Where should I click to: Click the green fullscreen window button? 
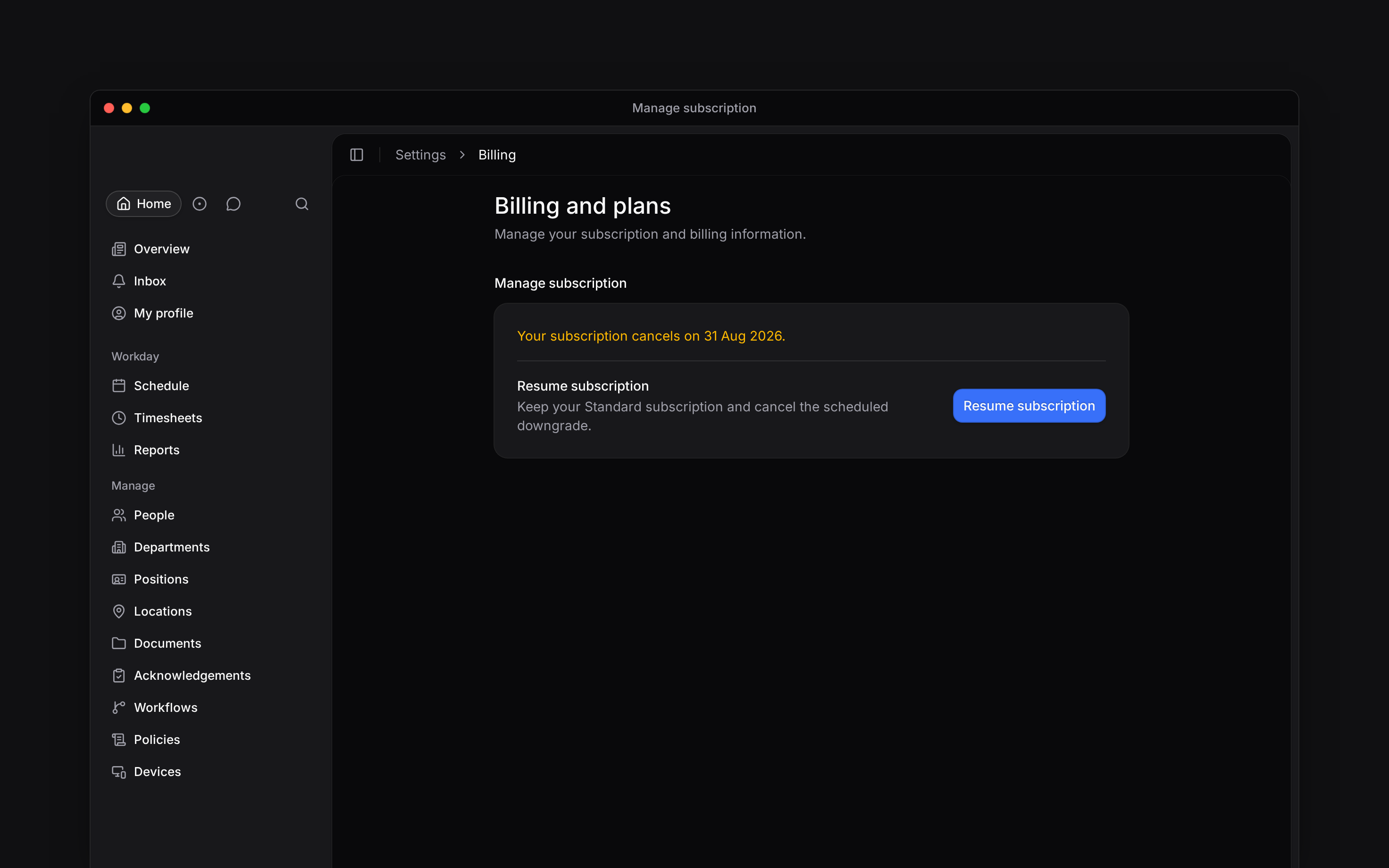click(x=145, y=108)
